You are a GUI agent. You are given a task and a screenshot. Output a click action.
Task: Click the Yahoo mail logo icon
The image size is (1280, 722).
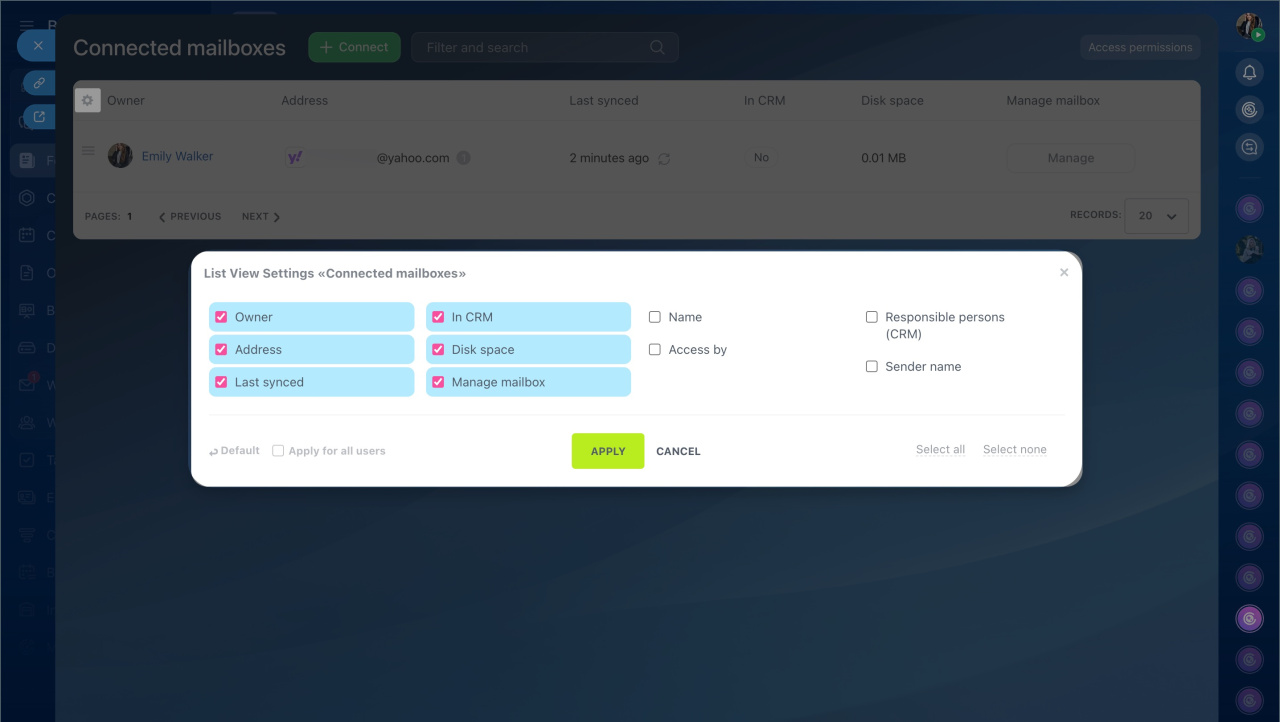(x=295, y=158)
